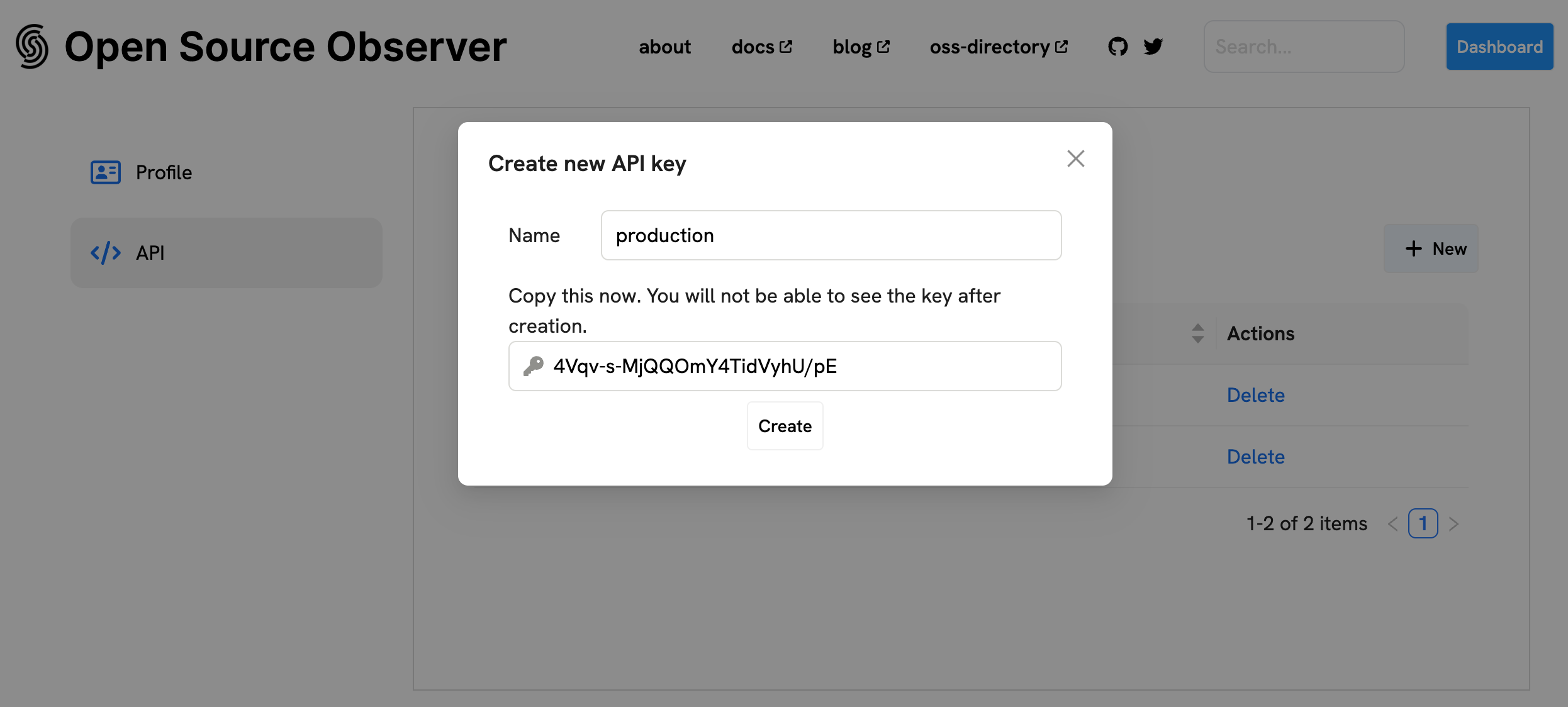The height and width of the screenshot is (707, 1568).
Task: Select the Profile section icon in sidebar
Action: pos(105,172)
